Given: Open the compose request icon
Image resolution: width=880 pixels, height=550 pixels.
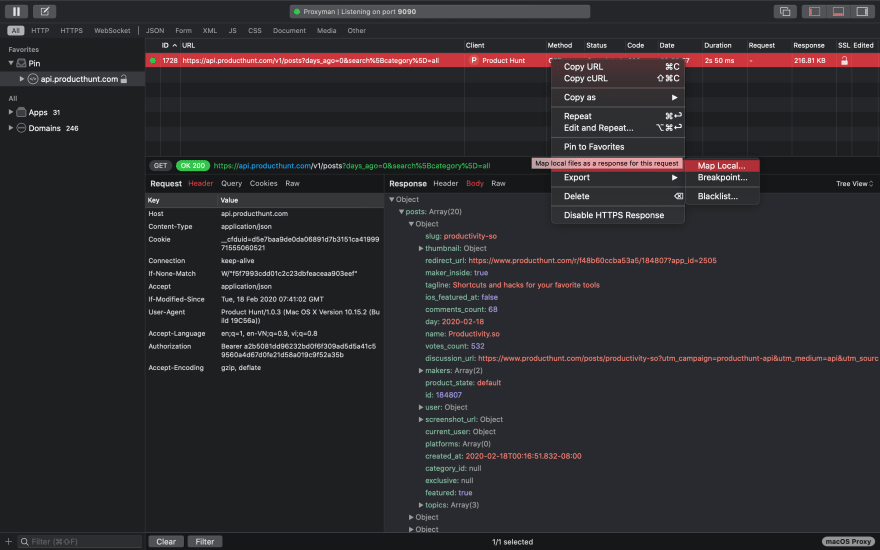Looking at the screenshot, I should pos(44,11).
